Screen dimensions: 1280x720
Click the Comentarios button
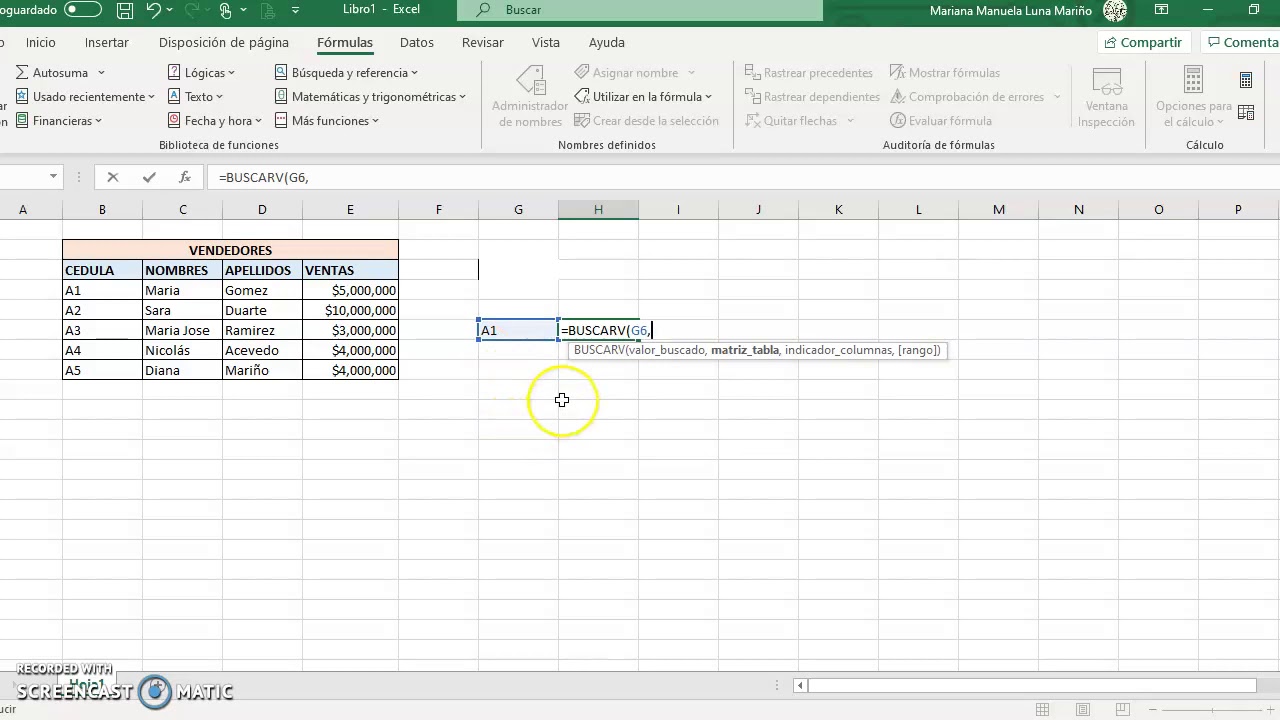[1241, 43]
